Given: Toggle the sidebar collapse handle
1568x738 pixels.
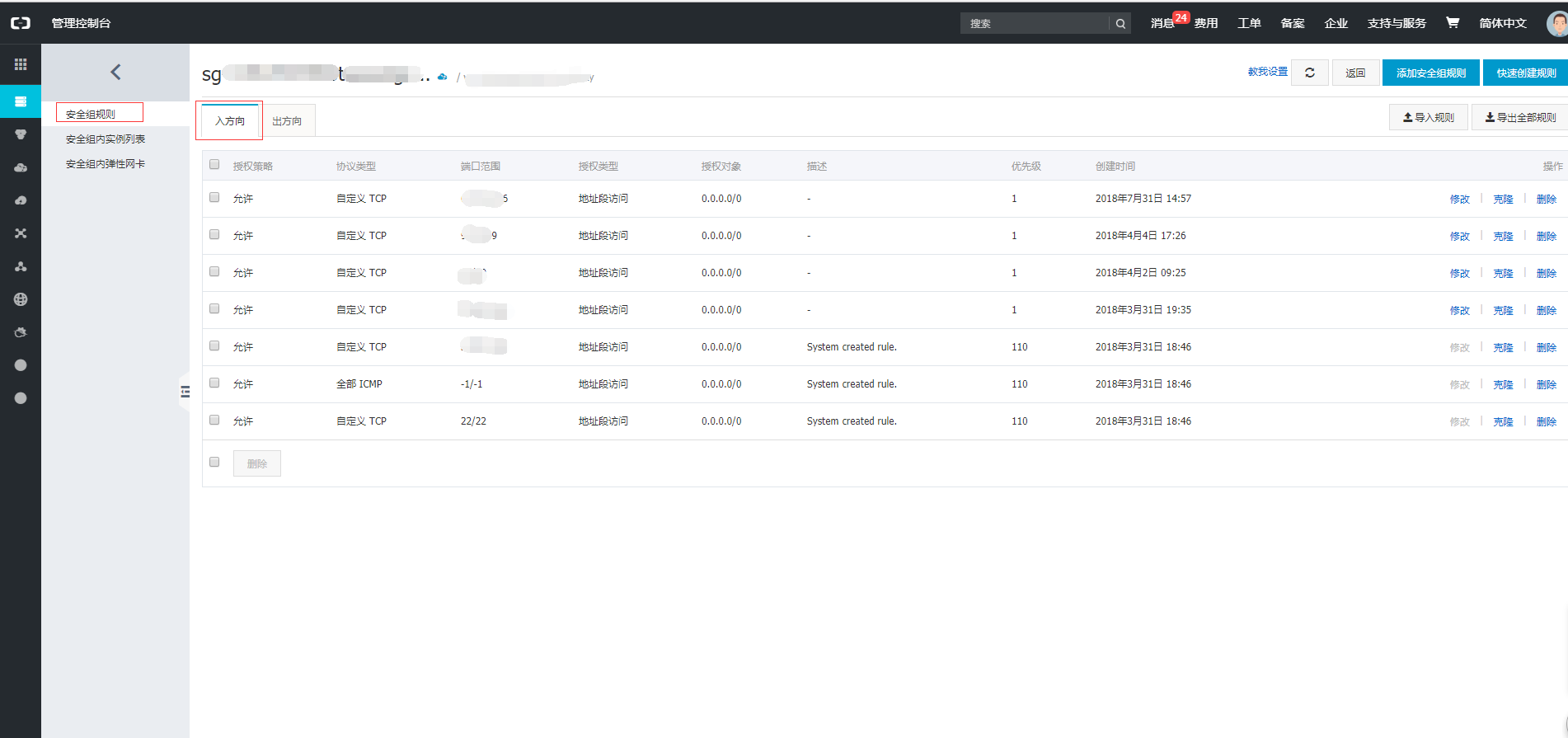Looking at the screenshot, I should pyautogui.click(x=185, y=392).
